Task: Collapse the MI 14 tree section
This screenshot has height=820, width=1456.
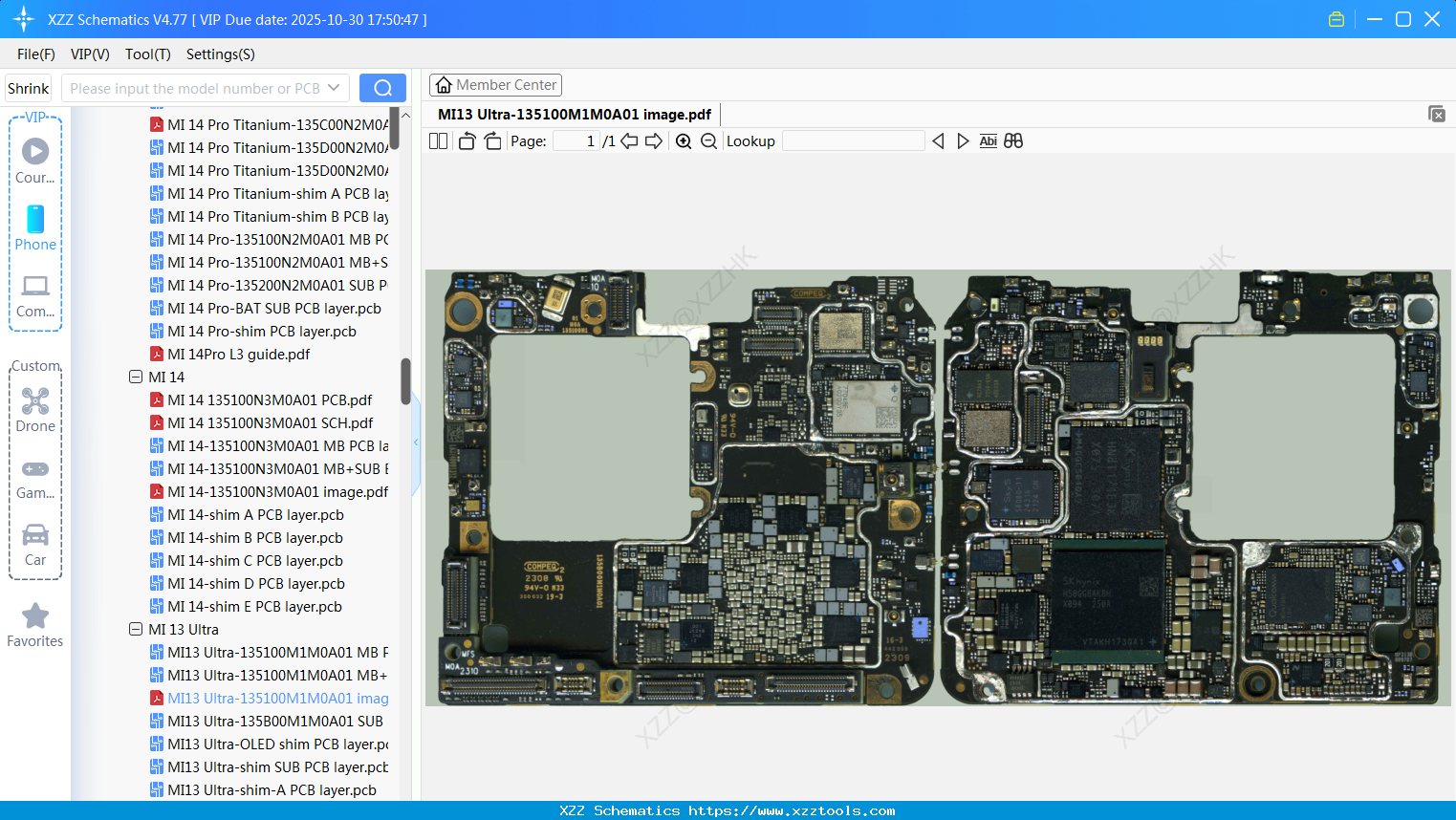Action: [x=136, y=377]
